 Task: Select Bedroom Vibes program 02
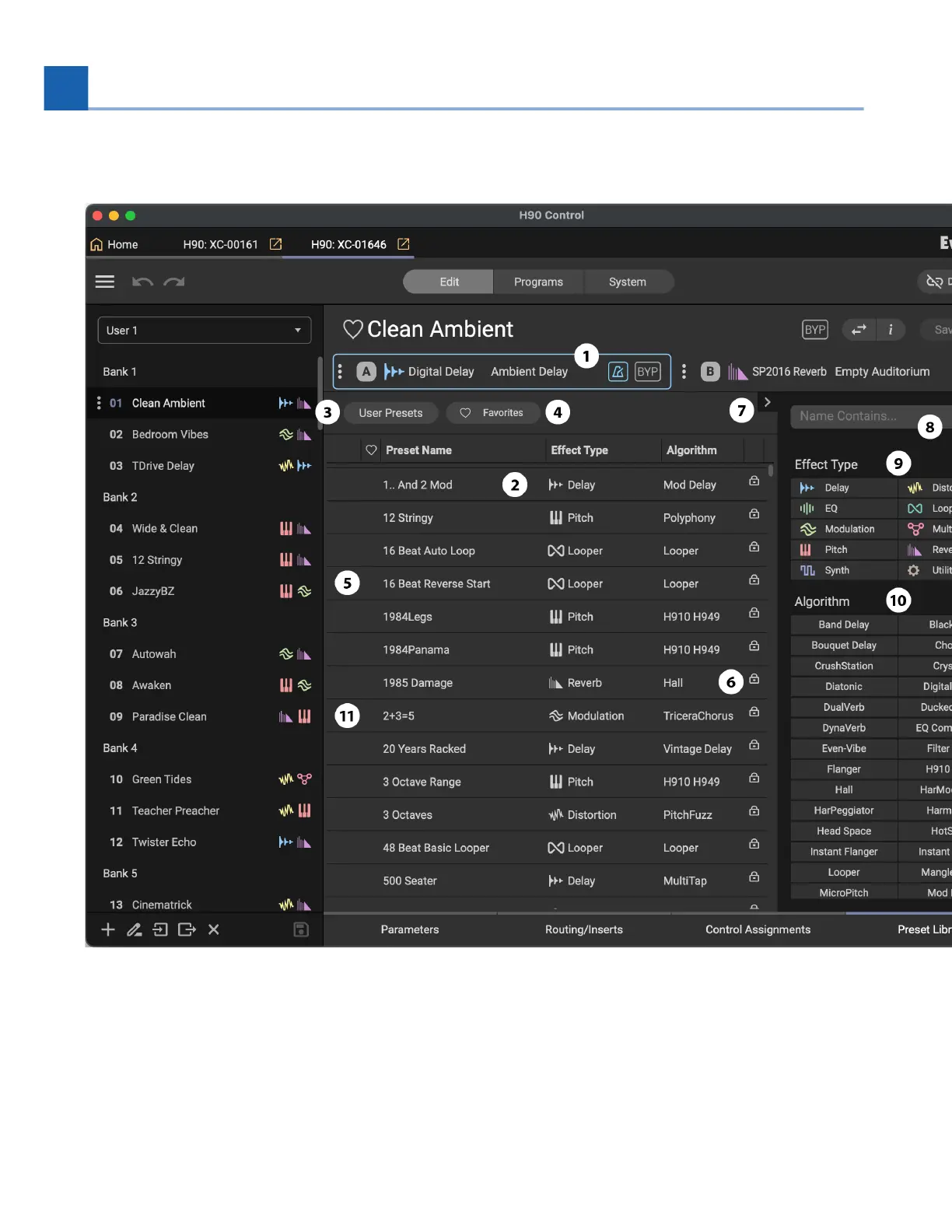(205, 434)
